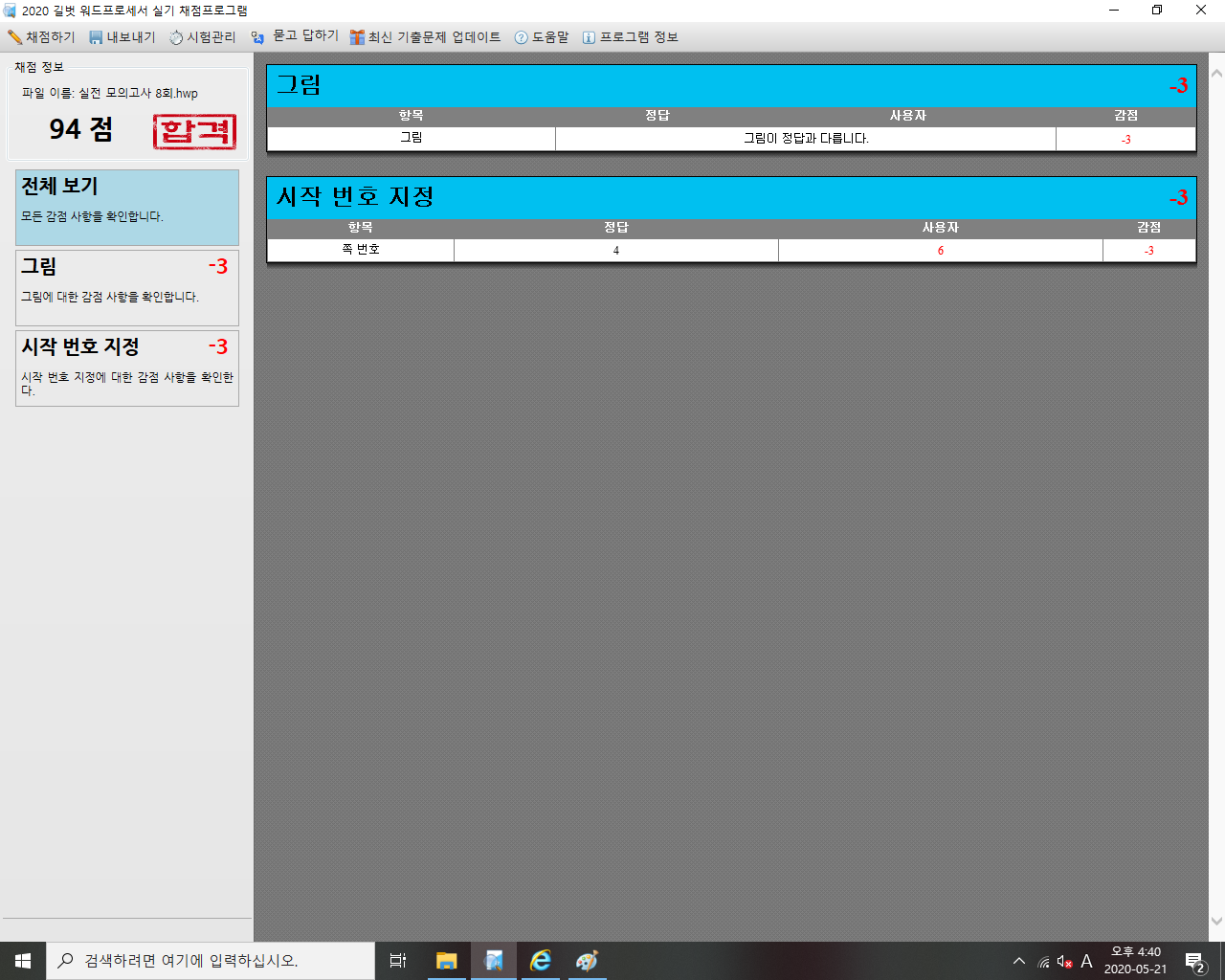This screenshot has height=980, width=1225.
Task: Open the 내보내기 menu item
Action: (122, 37)
